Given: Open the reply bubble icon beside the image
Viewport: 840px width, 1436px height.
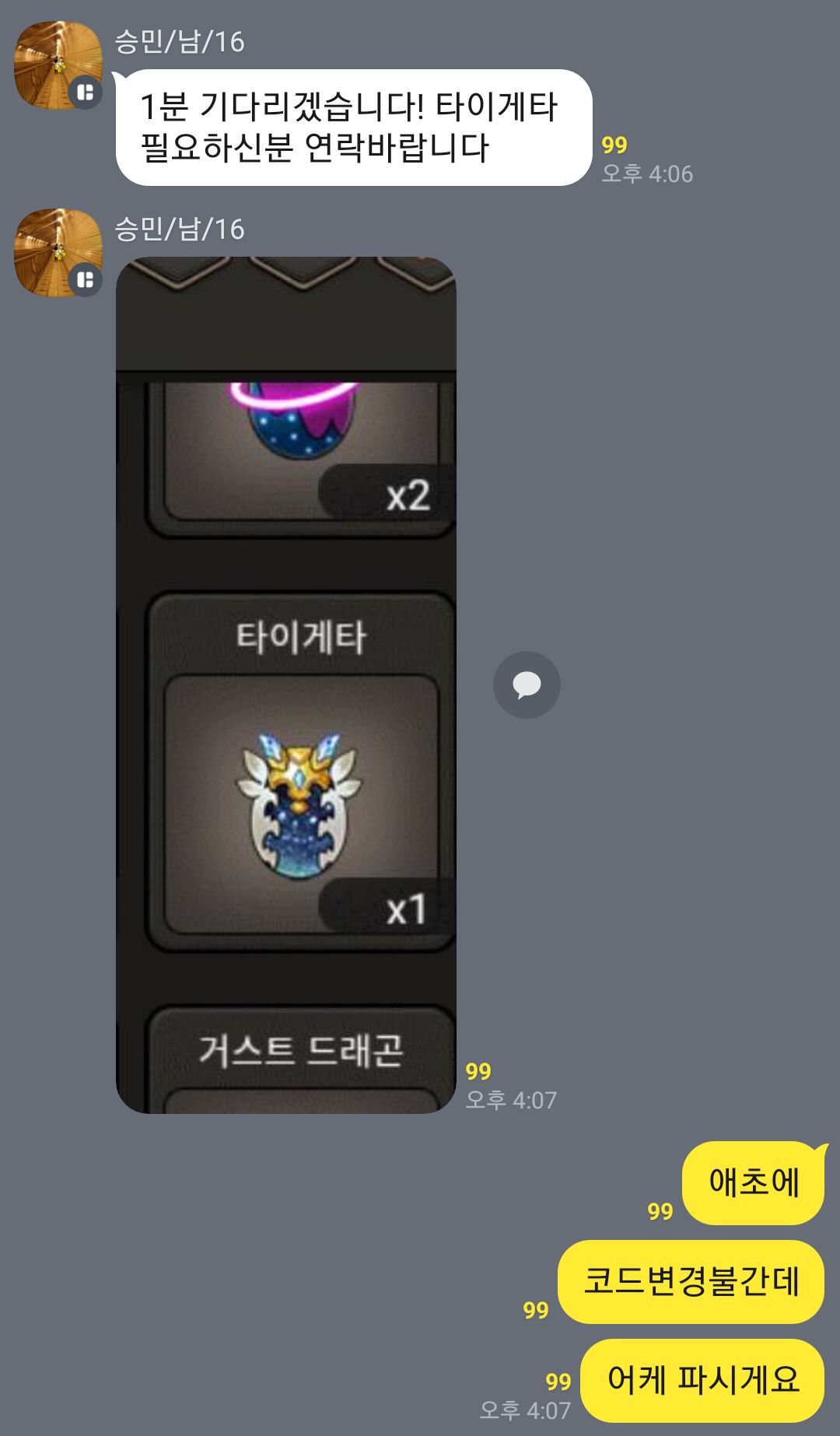Looking at the screenshot, I should [527, 685].
